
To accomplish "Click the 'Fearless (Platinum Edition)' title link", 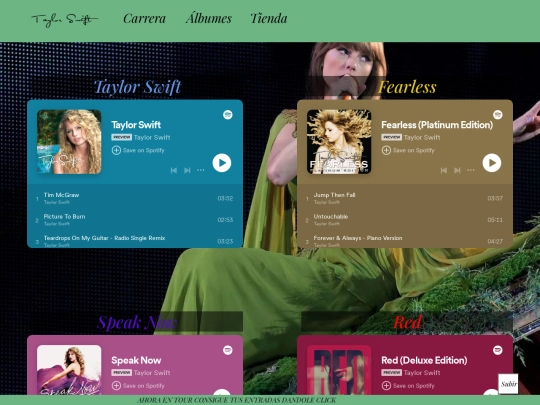I will point(437,125).
